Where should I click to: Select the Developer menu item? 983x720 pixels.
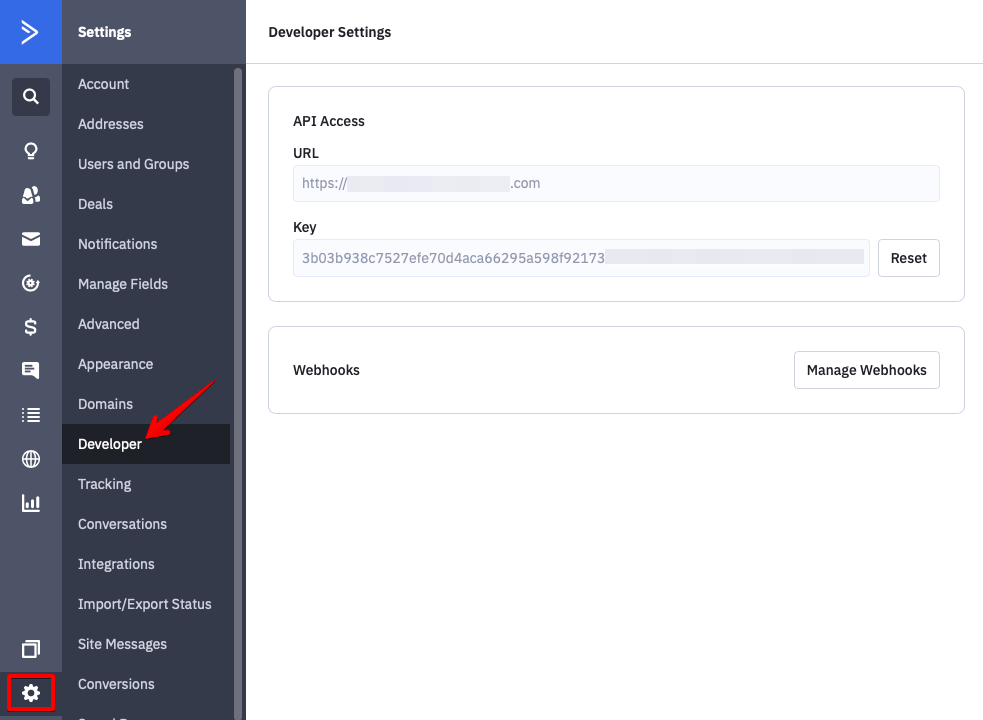tap(110, 444)
